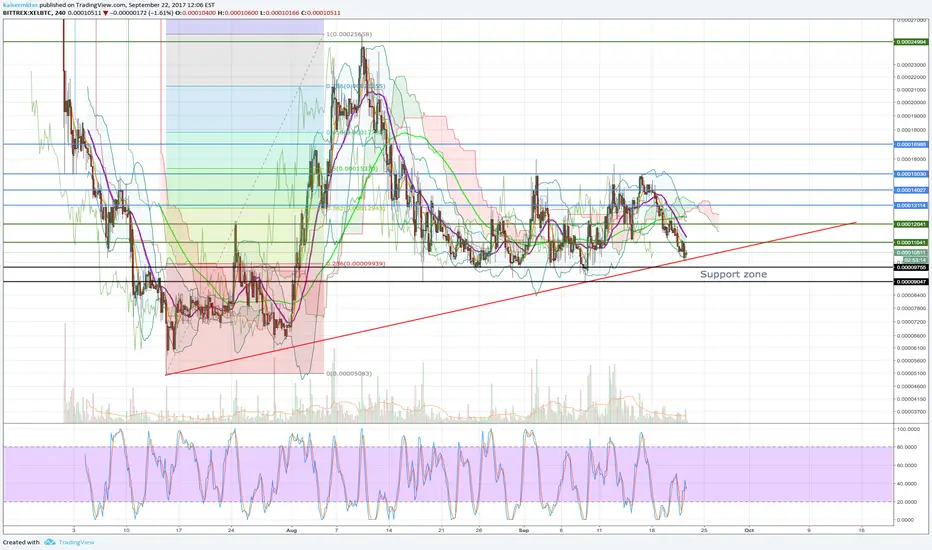Click the 'Aug' date on time axis
The height and width of the screenshot is (550, 932).
click(291, 530)
